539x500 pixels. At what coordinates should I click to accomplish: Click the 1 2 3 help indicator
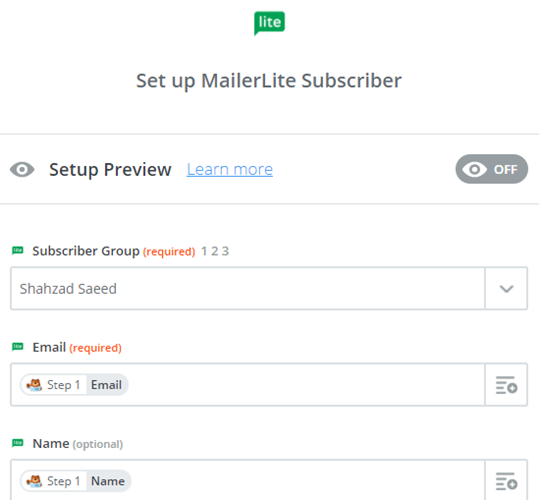pyautogui.click(x=215, y=251)
